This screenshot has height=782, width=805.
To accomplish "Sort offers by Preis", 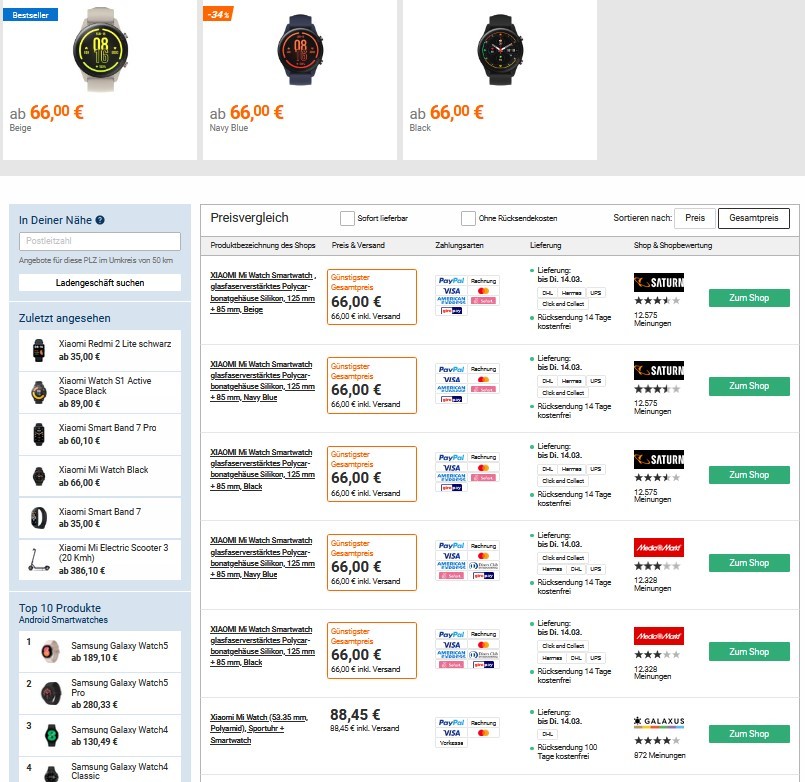I will click(x=695, y=218).
